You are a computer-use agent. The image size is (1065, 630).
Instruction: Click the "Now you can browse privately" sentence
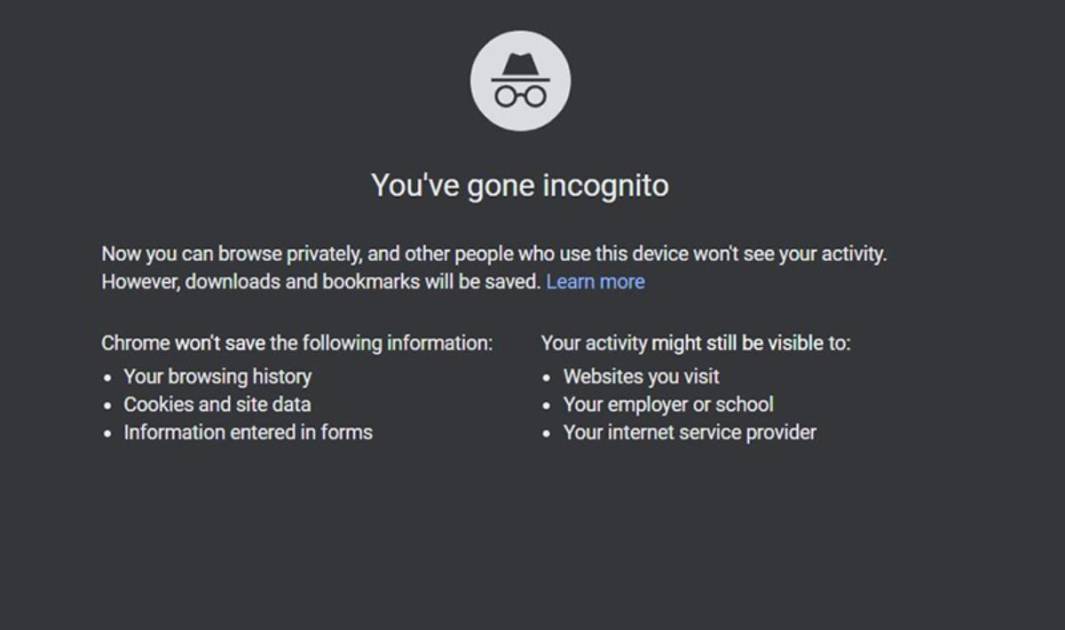494,254
